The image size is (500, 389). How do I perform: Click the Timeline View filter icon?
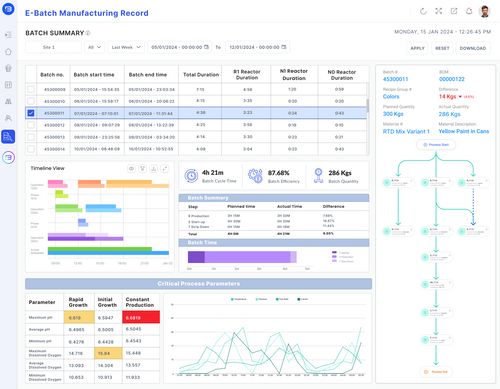pos(142,169)
